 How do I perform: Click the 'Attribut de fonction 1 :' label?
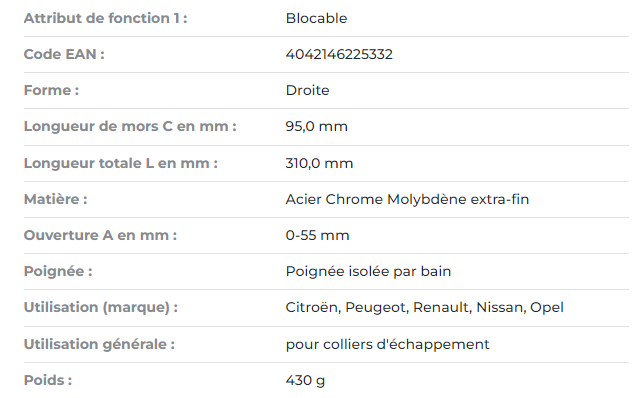pyautogui.click(x=105, y=18)
